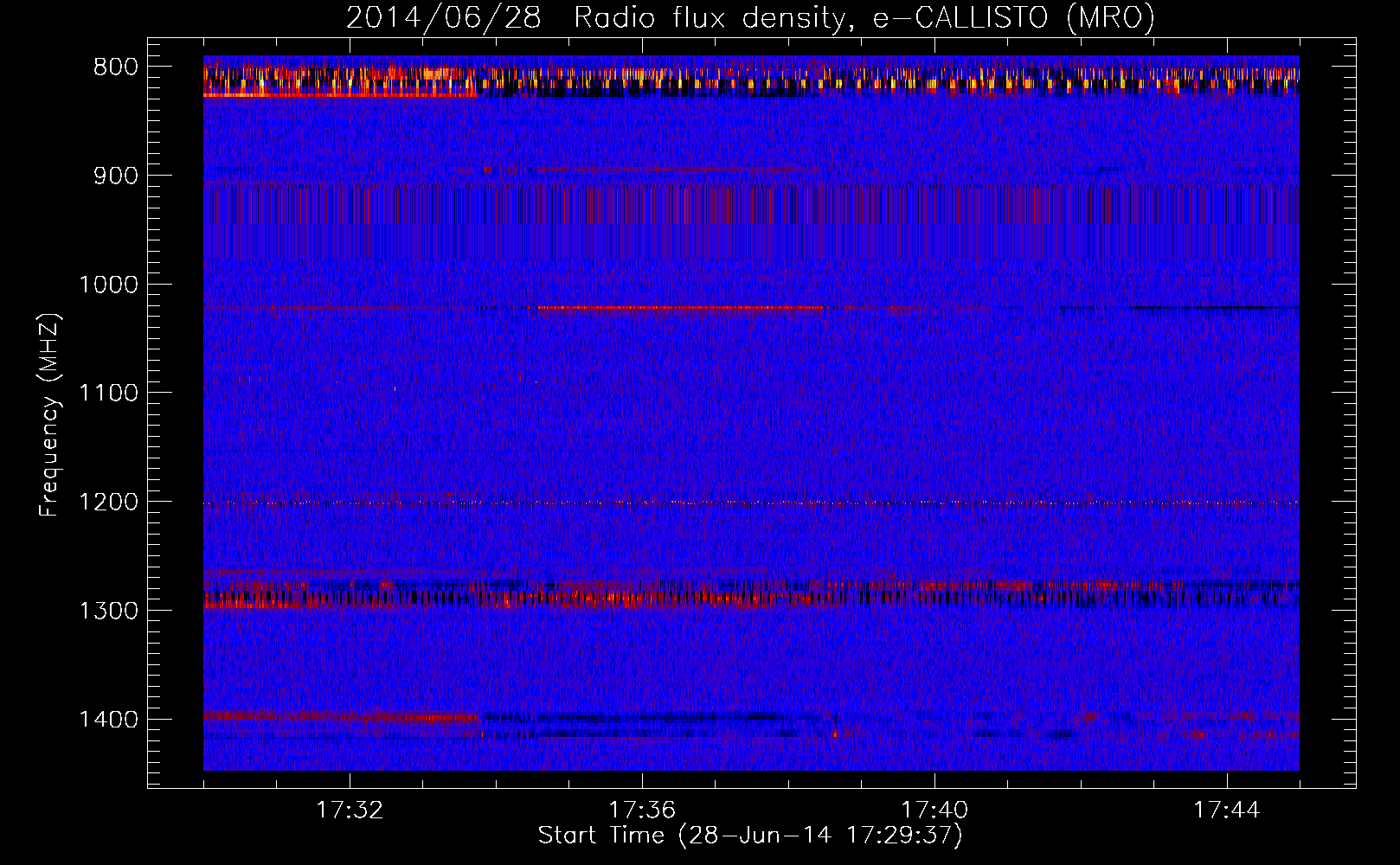Select the 900 frequency axis label

click(115, 176)
